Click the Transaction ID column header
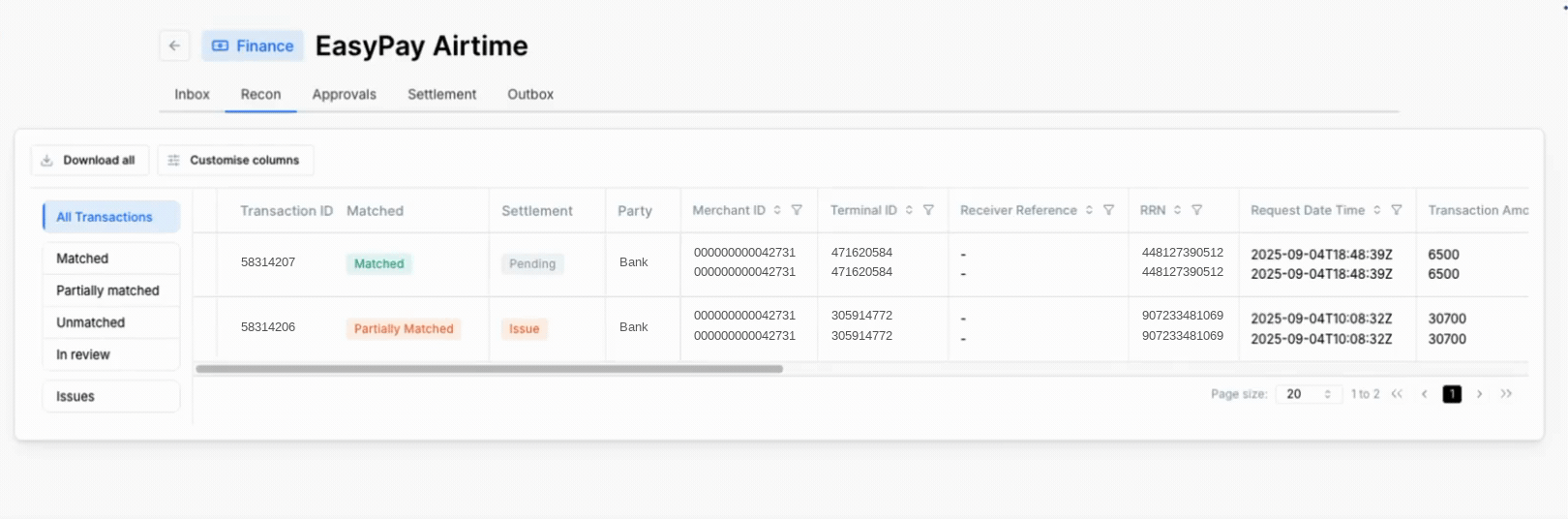 [286, 211]
